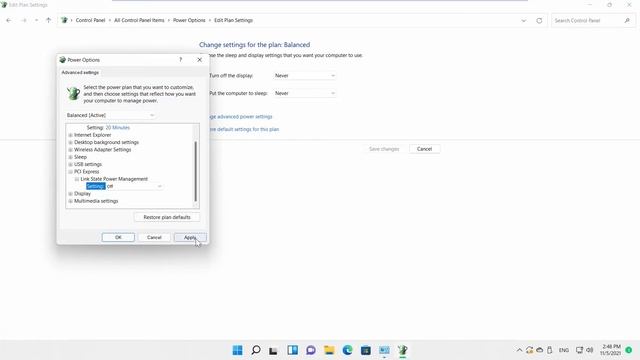Expand Desktop background settings node

coord(71,142)
